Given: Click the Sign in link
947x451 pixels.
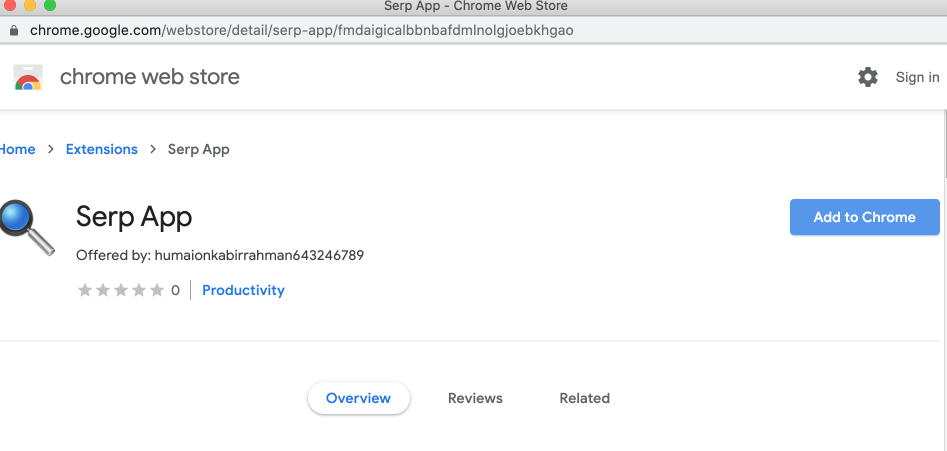Looking at the screenshot, I should [917, 77].
